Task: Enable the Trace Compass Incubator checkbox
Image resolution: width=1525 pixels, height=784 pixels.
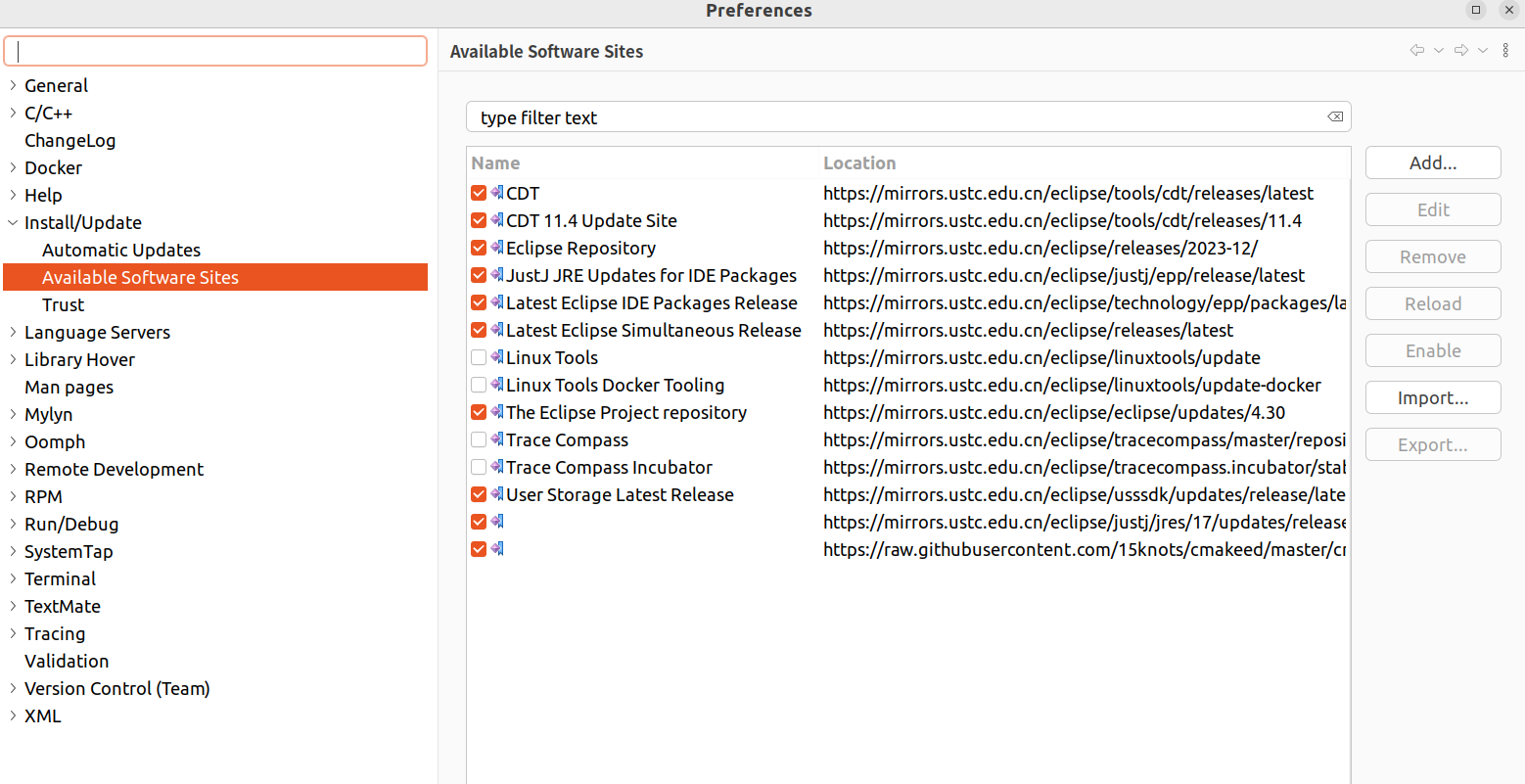Action: [479, 467]
